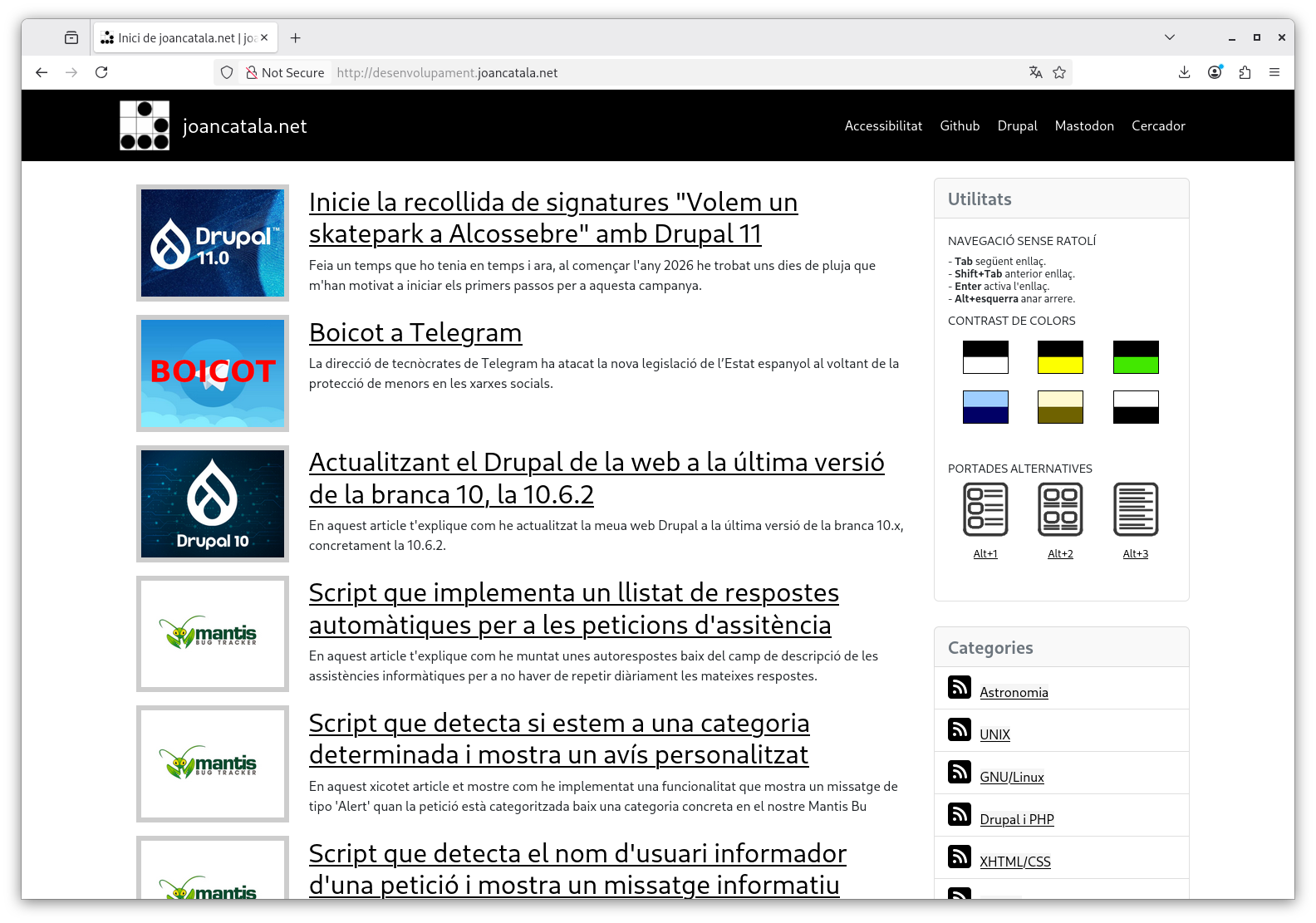Open the 'llistat de respostes automàtiques' article
Screen dimensions: 1316x923
coord(574,608)
